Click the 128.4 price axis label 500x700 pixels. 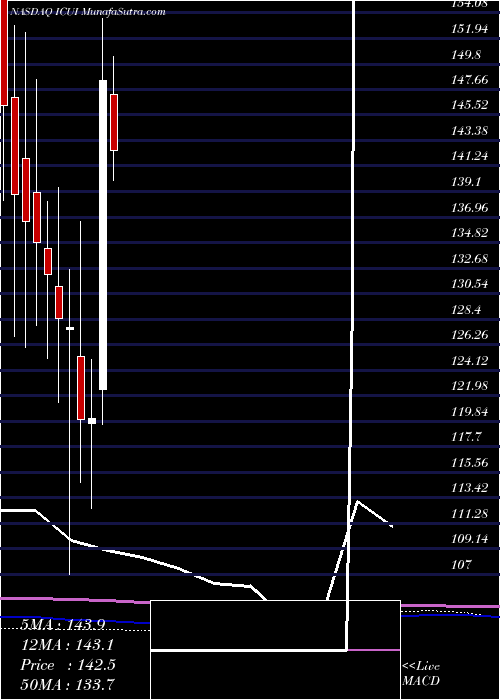point(466,309)
